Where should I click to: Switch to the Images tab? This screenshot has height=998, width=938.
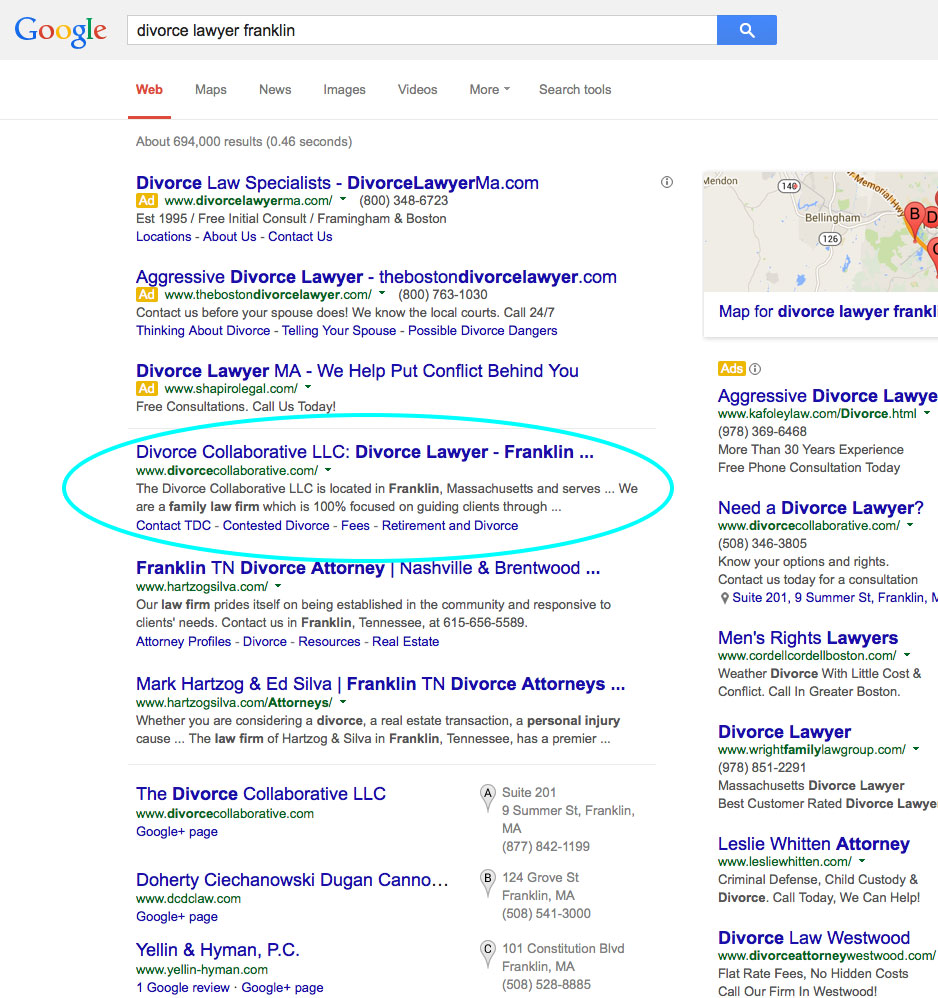pyautogui.click(x=344, y=90)
